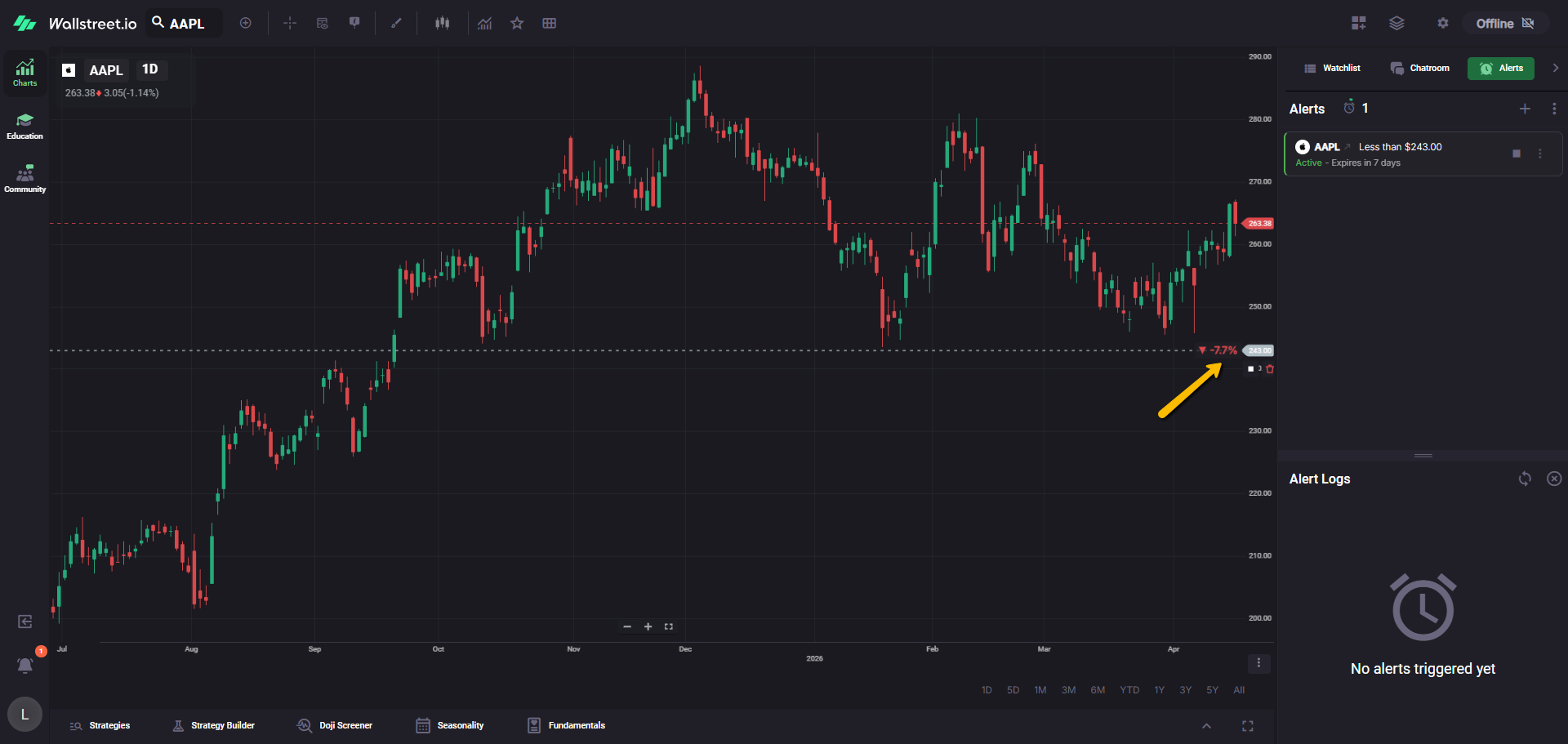Viewport: 1568px width, 744px height.
Task: Switch to the Watchlist tab
Action: point(1332,69)
